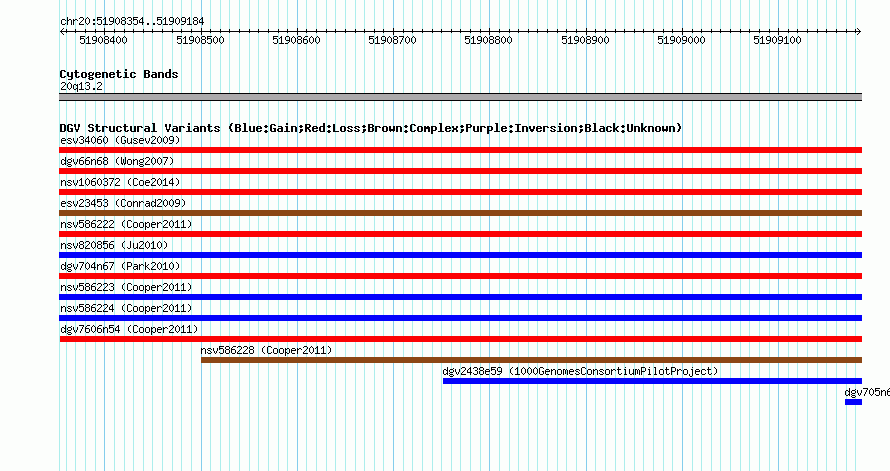Click the Cytogenetic Bands track title

119,74
